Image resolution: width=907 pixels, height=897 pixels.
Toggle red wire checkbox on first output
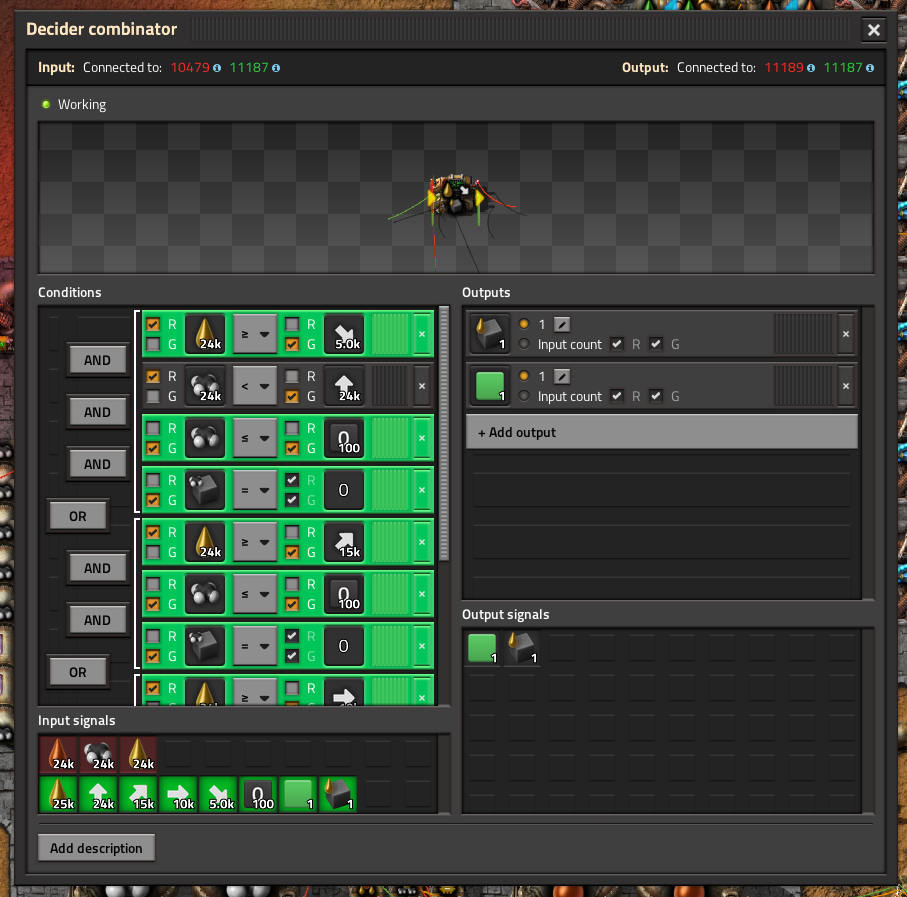617,344
